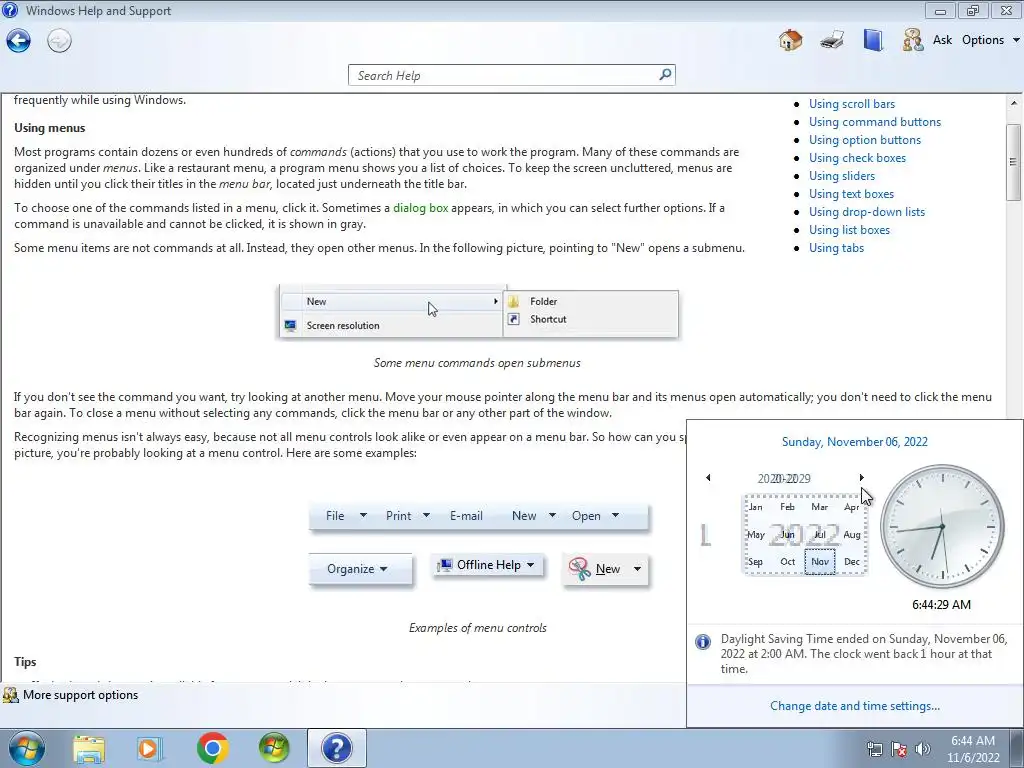This screenshot has height=768, width=1024.
Task: Click the green Windows logo taskbar icon
Action: pos(273,748)
